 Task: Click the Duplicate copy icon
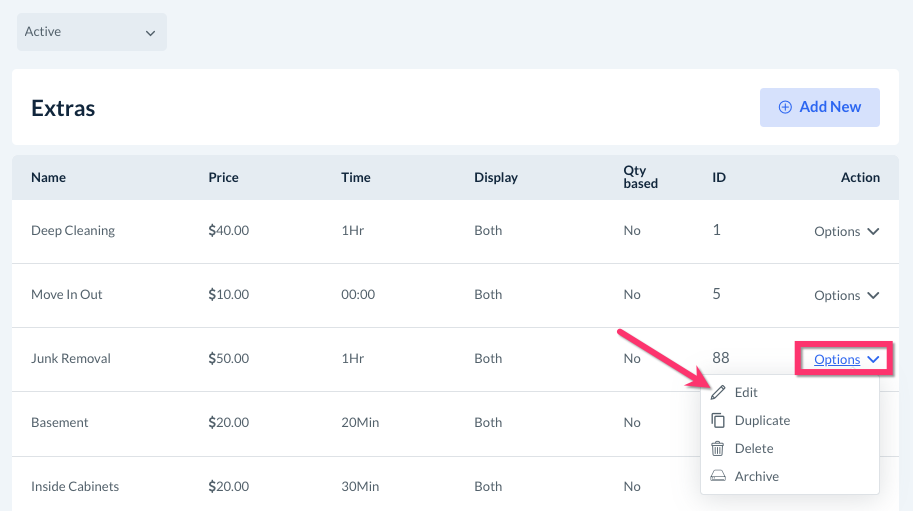click(x=718, y=421)
